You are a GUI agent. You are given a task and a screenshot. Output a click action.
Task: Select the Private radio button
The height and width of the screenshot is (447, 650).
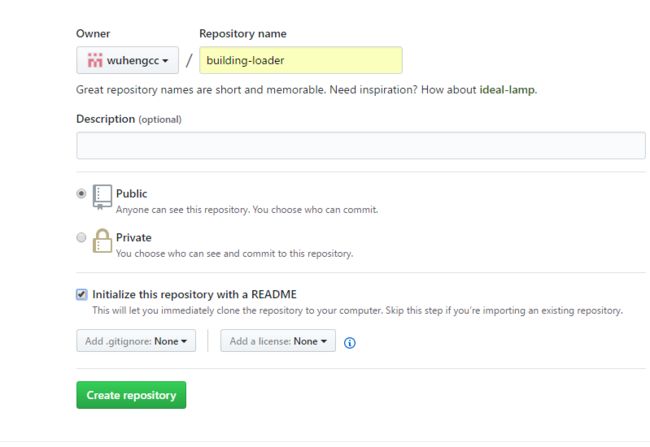81,237
